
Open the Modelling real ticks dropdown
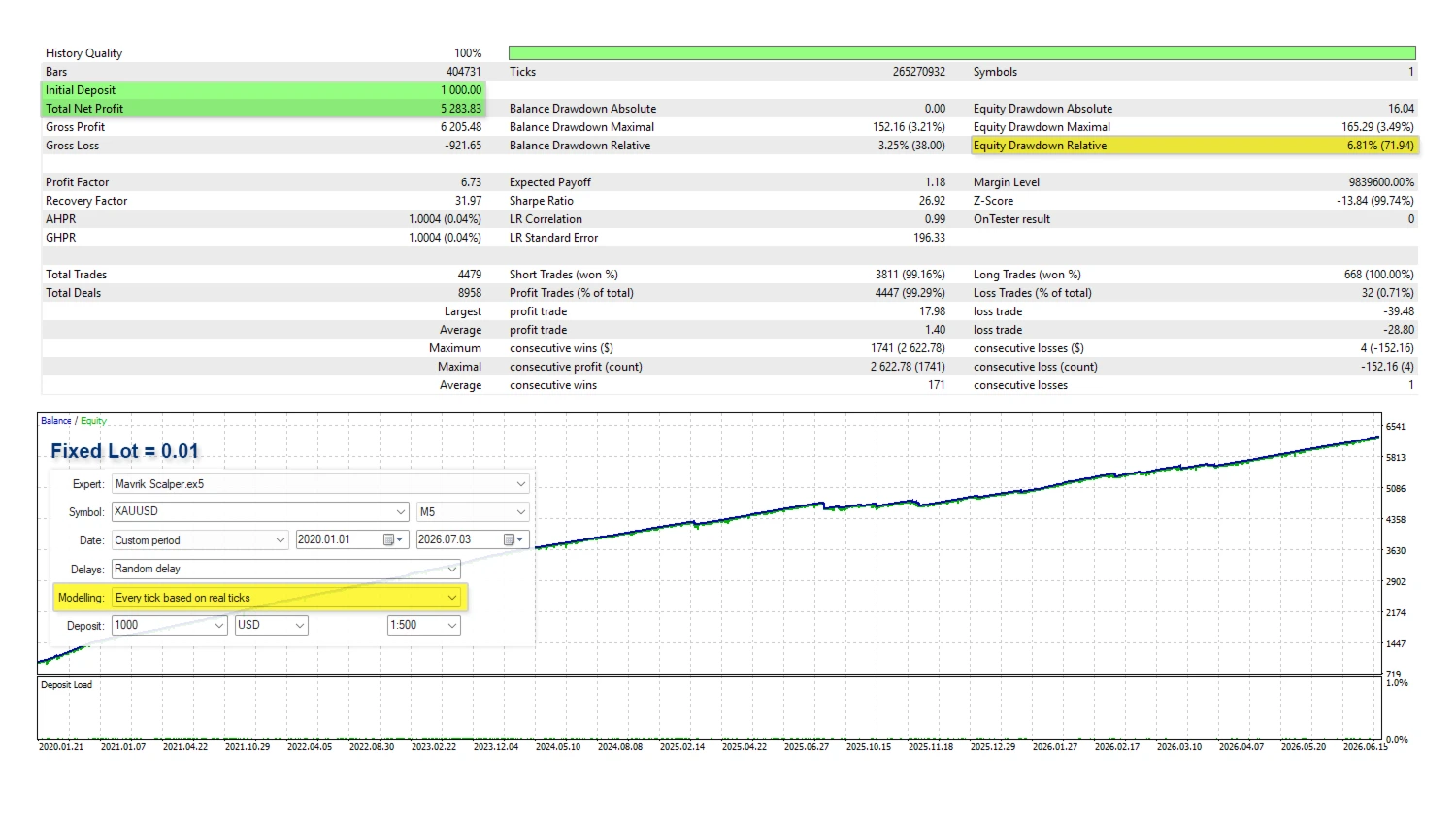click(451, 598)
